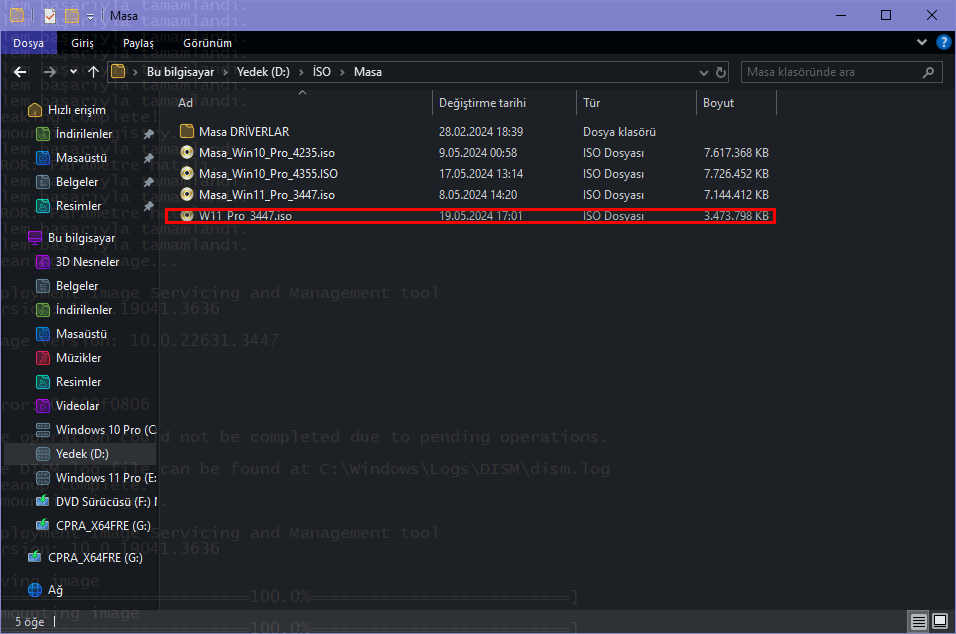The image size is (956, 634).
Task: Open the Paylaş ribbon tab
Action: pos(138,43)
